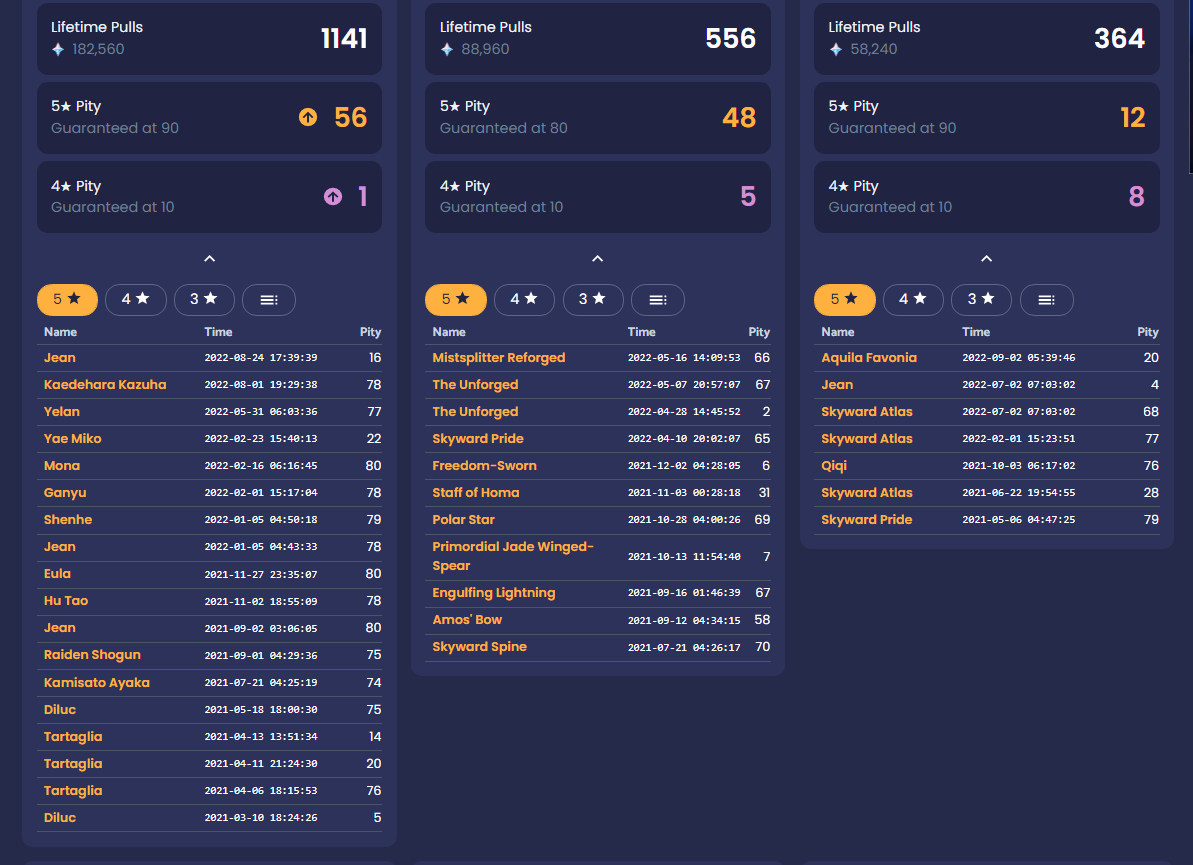The height and width of the screenshot is (865, 1193).
Task: Toggle the 3★ filter in the 1141-pull panel
Action: click(x=204, y=300)
